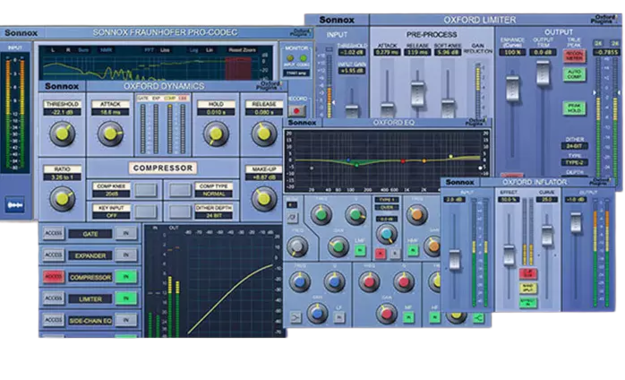Click the cyan gain knob in Oxford EQ
This screenshot has height=380, width=625.
click(386, 234)
